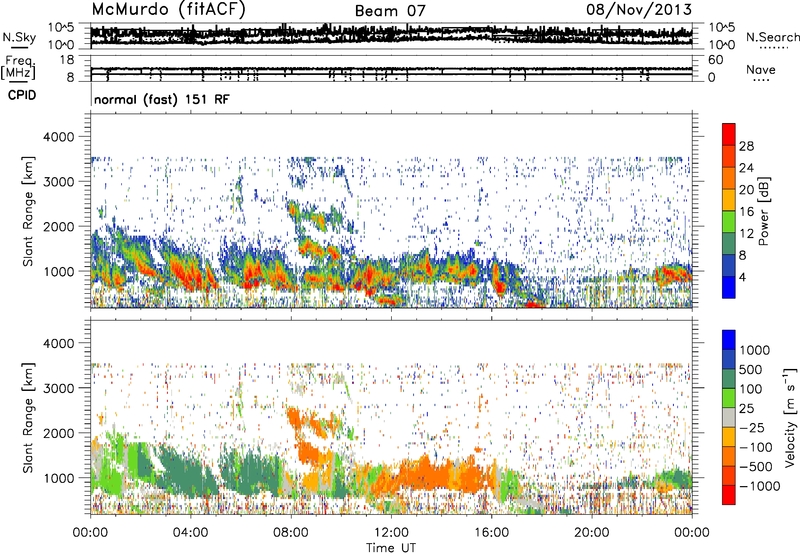Click the 1000 label on Velocity colorbar
Viewport: 800px width, 554px height.
coord(755,350)
